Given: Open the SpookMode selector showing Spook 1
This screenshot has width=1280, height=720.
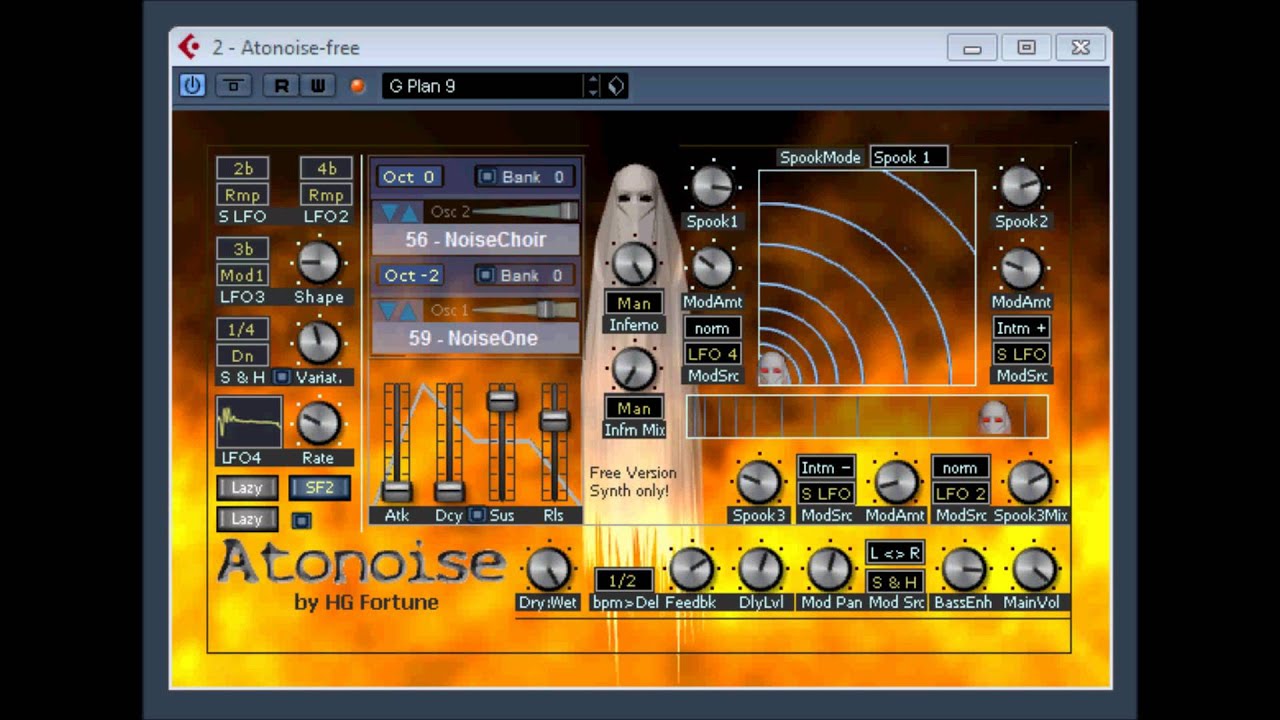Looking at the screenshot, I should 908,157.
